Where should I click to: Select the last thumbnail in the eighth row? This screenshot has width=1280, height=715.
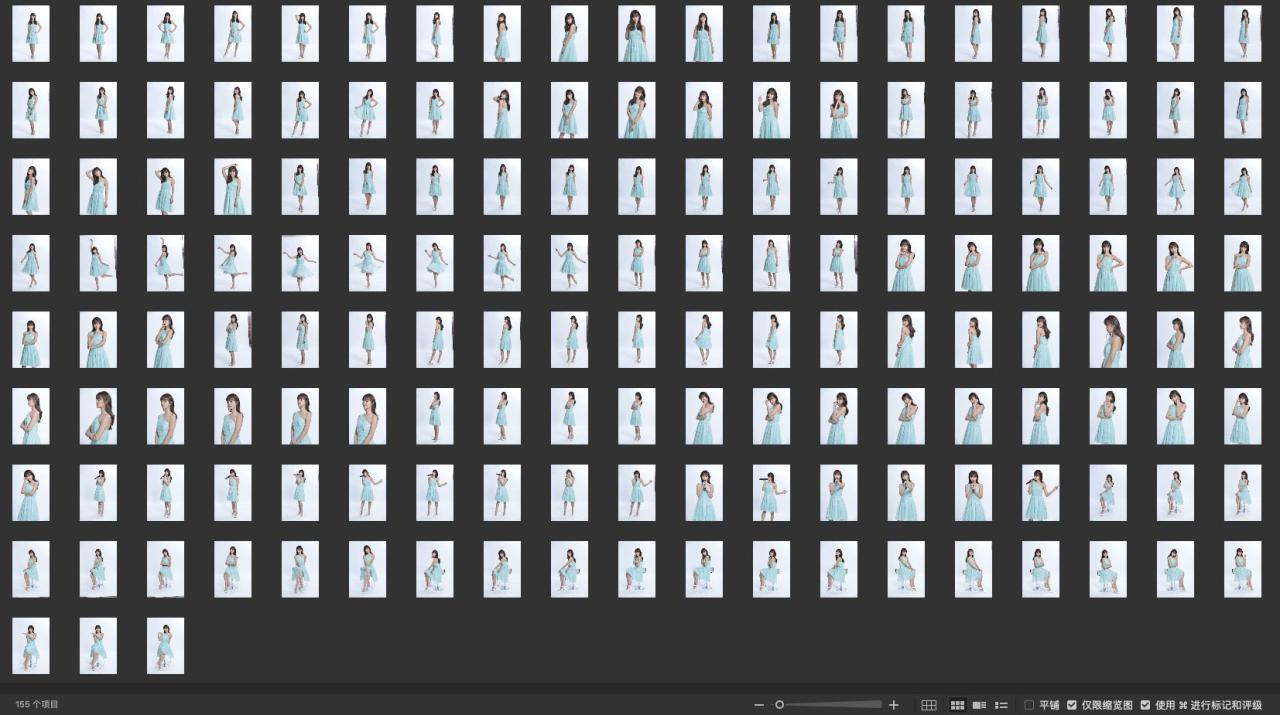(1242, 569)
